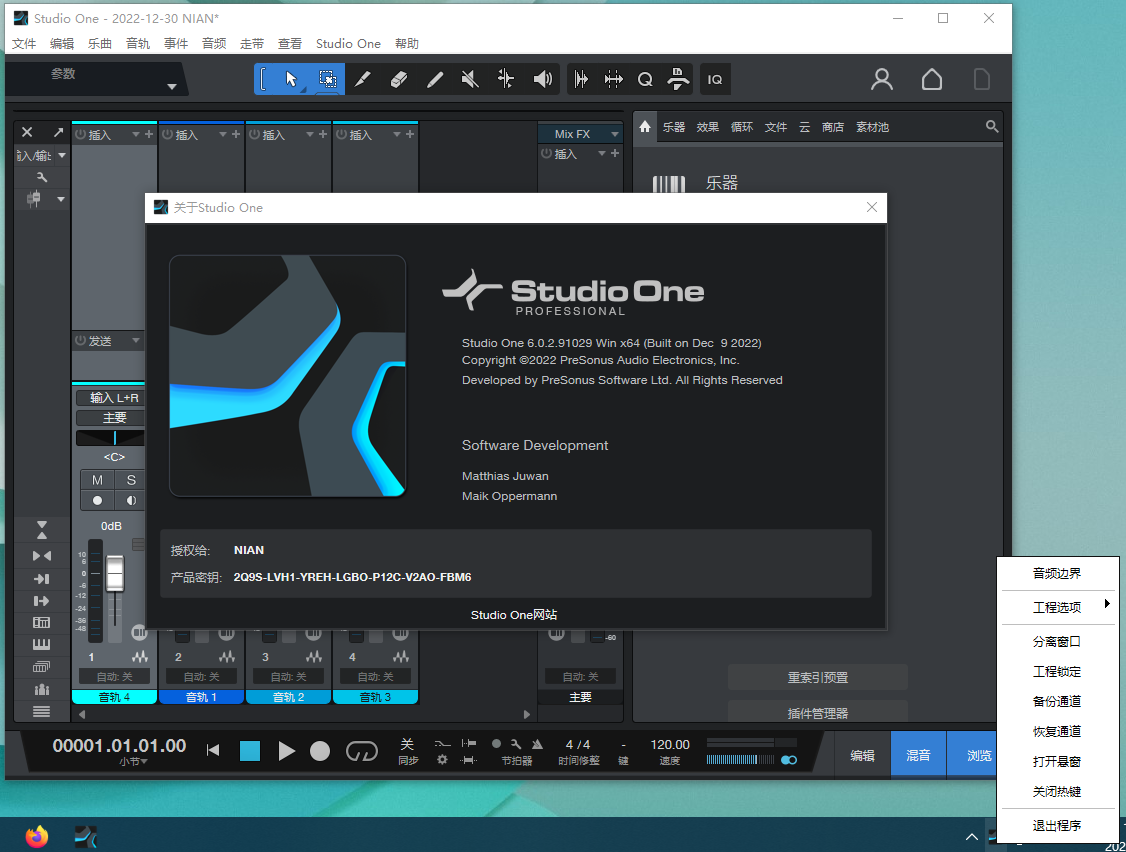Solo the 音轨 4 channel with S
Screen dimensions: 1126x852
tap(131, 480)
